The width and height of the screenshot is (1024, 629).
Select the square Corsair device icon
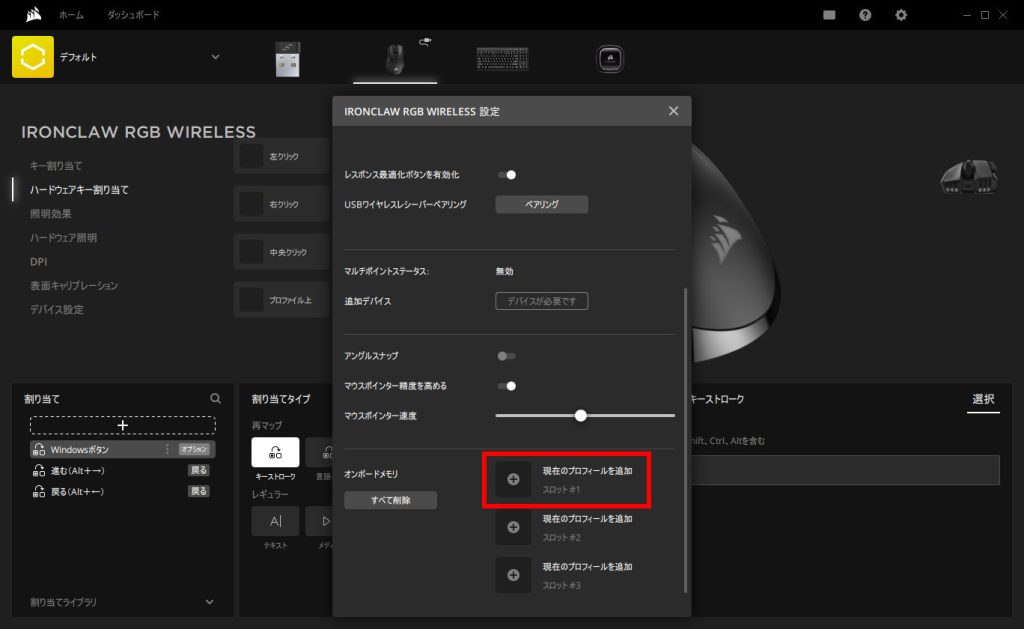click(x=610, y=59)
